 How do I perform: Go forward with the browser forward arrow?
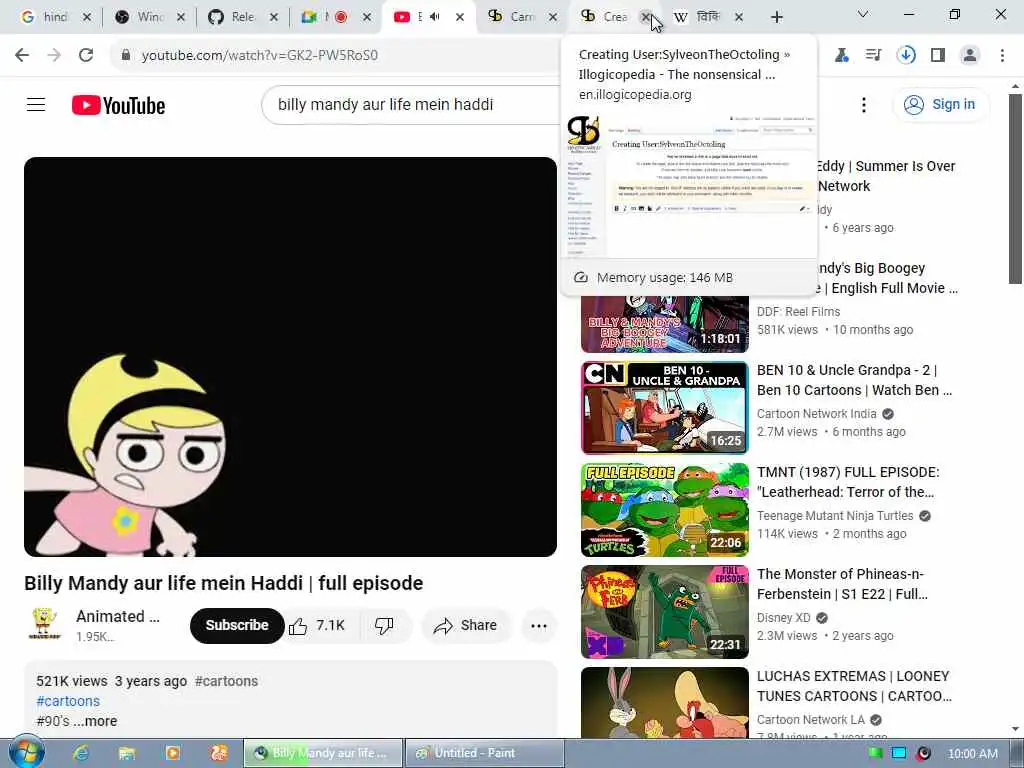[54, 56]
